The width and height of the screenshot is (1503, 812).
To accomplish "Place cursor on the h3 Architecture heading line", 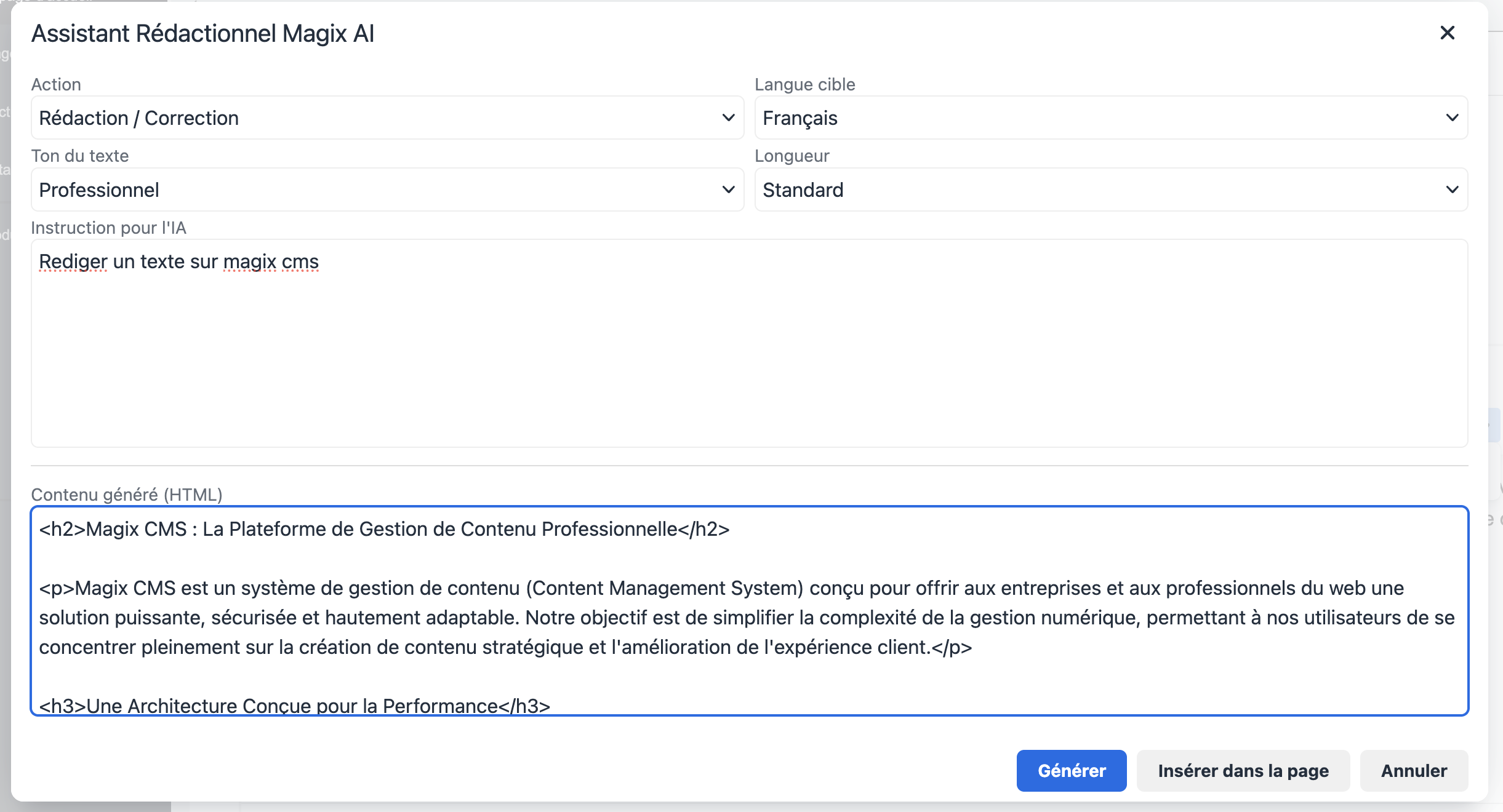I will pyautogui.click(x=294, y=705).
